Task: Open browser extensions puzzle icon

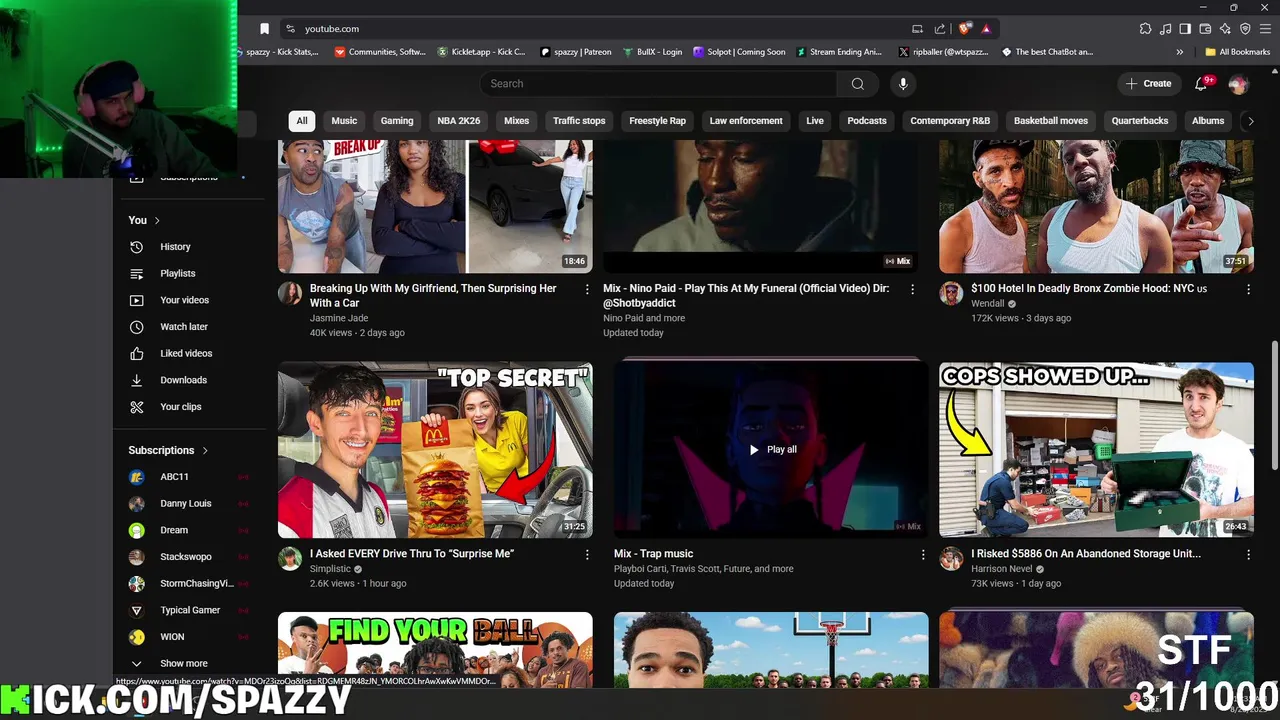Action: (x=1145, y=29)
